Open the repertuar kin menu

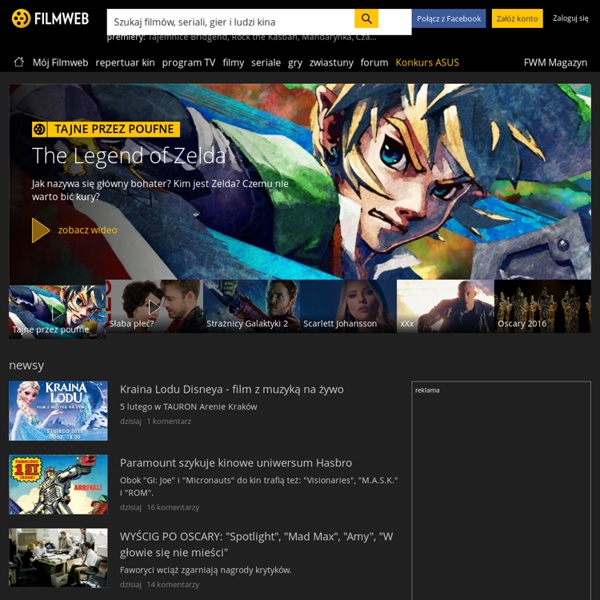(125, 62)
